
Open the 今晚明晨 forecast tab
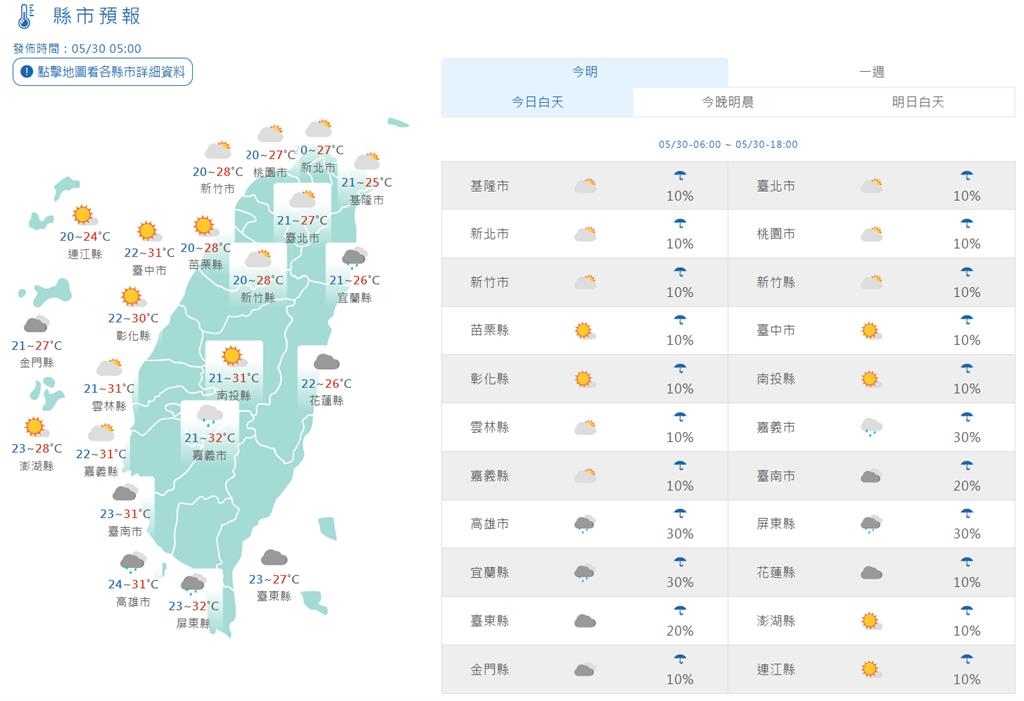tap(728, 101)
